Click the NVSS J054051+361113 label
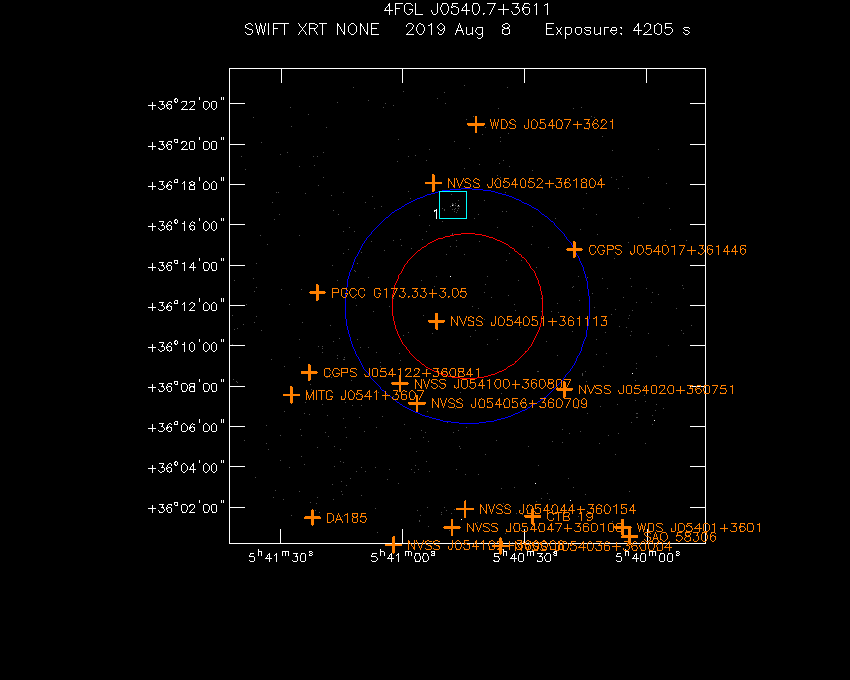Screen dimensions: 850x680 click(x=529, y=322)
